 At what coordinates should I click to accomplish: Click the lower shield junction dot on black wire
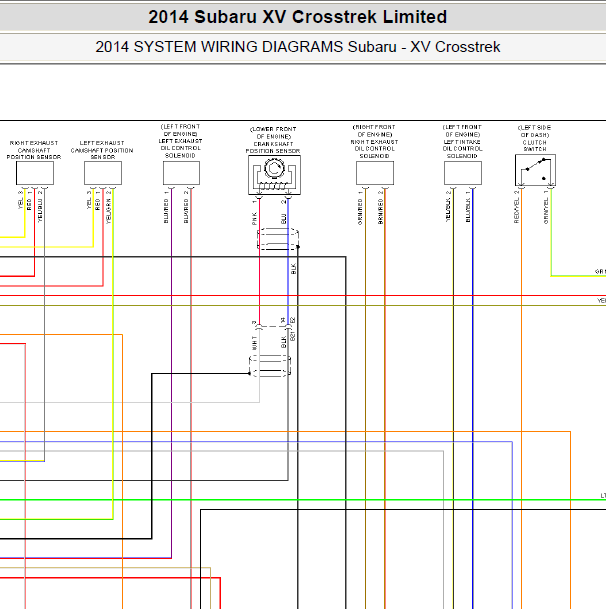point(249,374)
